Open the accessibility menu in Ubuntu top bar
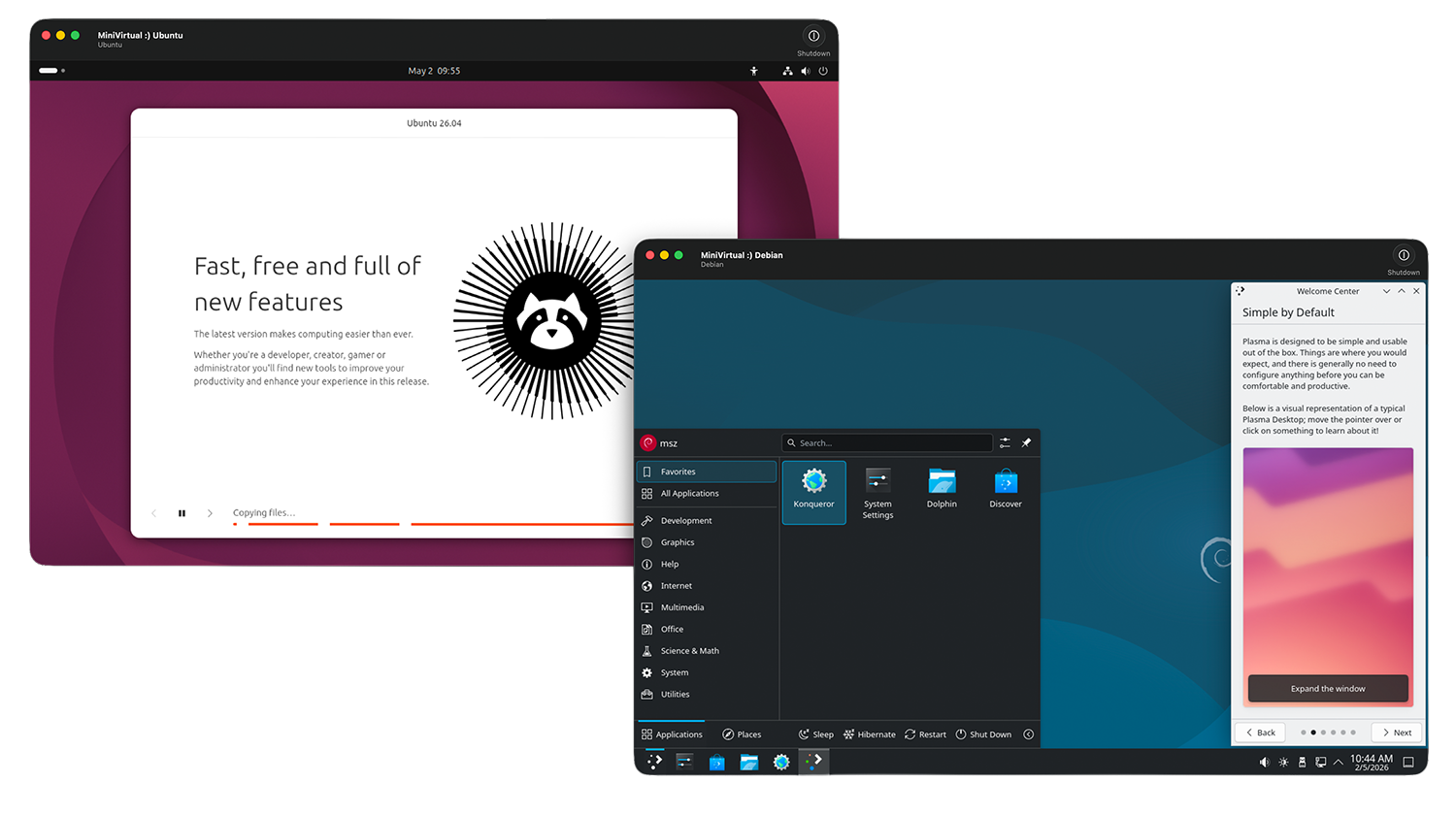The width and height of the screenshot is (1456, 815). (x=754, y=71)
